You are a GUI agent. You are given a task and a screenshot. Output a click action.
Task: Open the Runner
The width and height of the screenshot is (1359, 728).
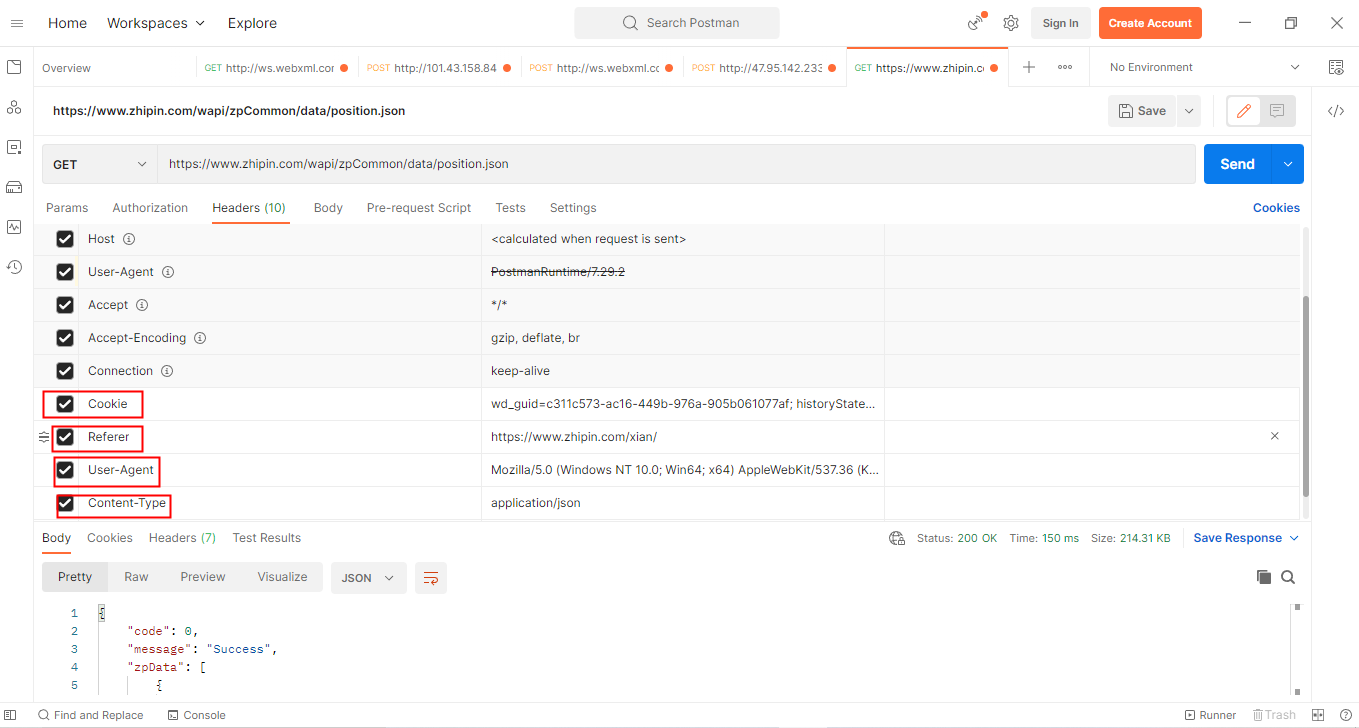[x=1211, y=715]
